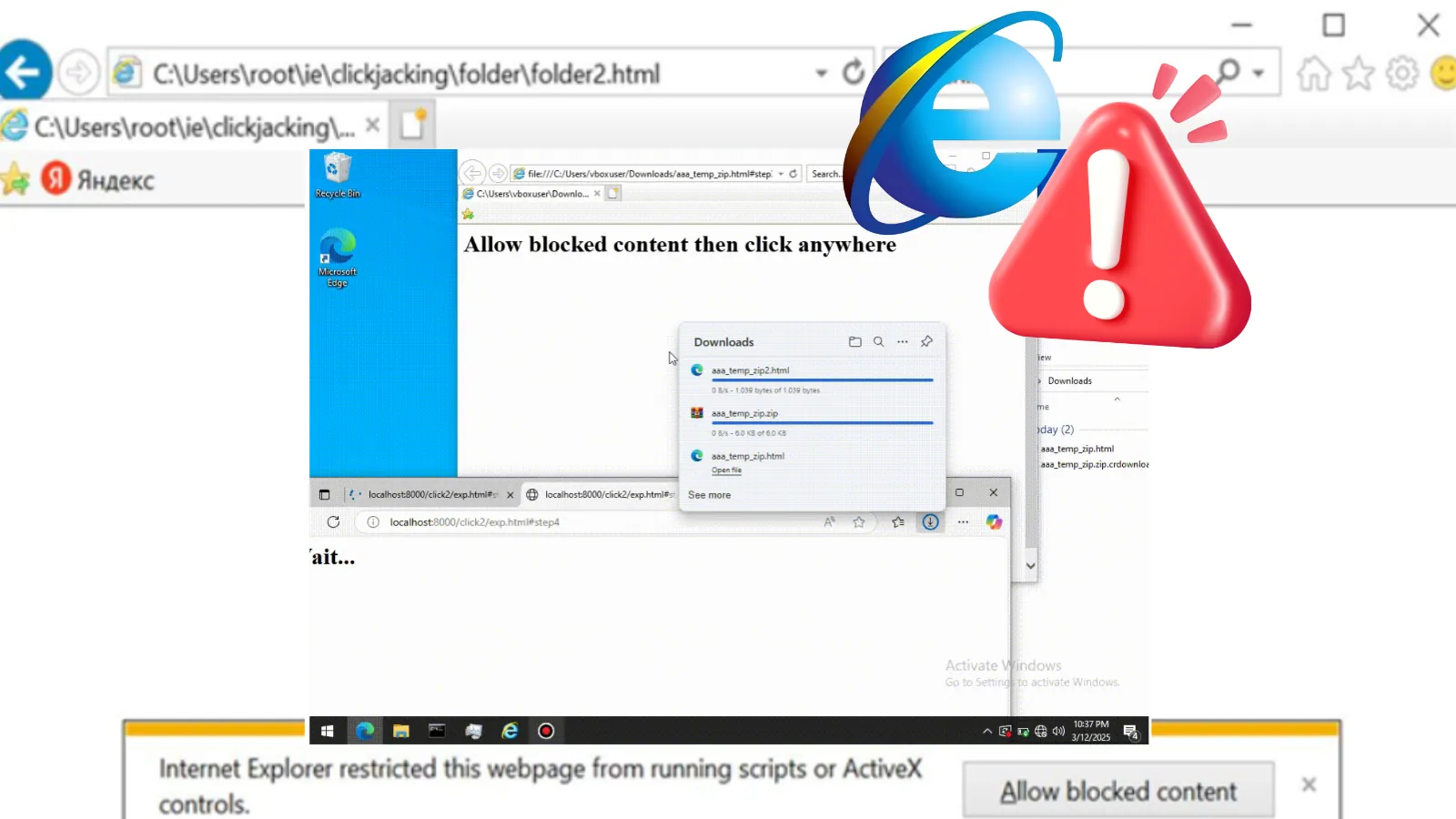Show hidden tray icons chevron
This screenshot has width=1456, height=819.
point(987,731)
